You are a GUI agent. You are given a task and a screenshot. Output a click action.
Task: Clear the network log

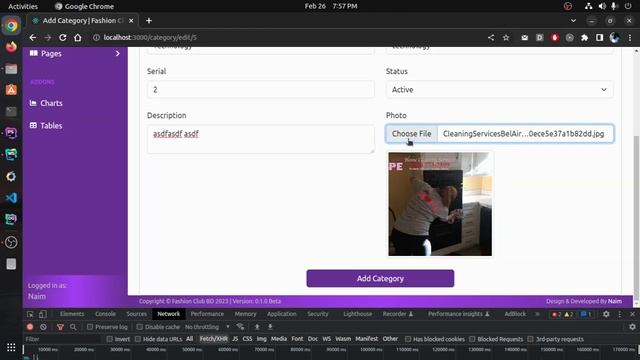[43, 327]
